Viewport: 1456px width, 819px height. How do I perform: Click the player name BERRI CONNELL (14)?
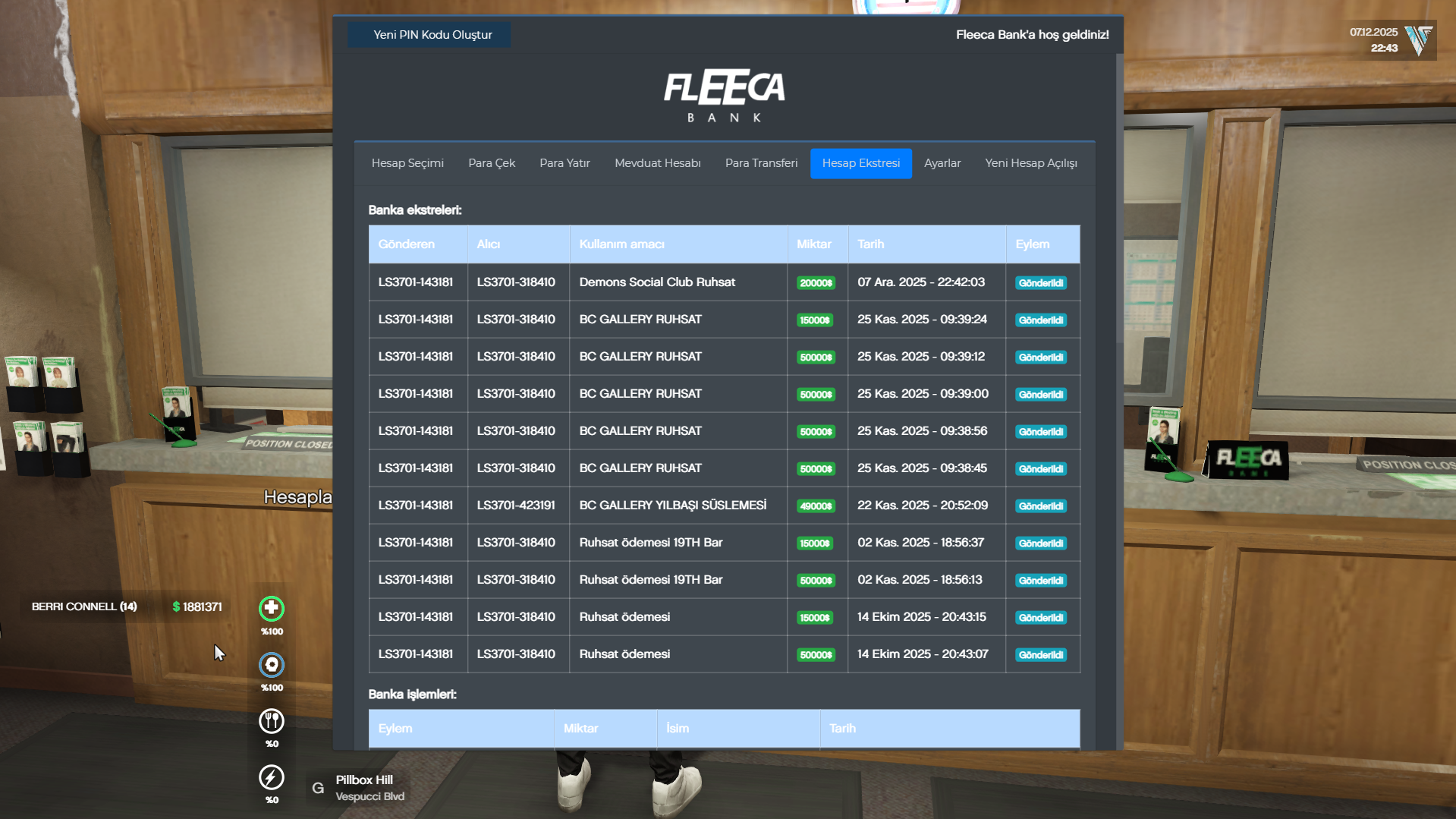(84, 607)
